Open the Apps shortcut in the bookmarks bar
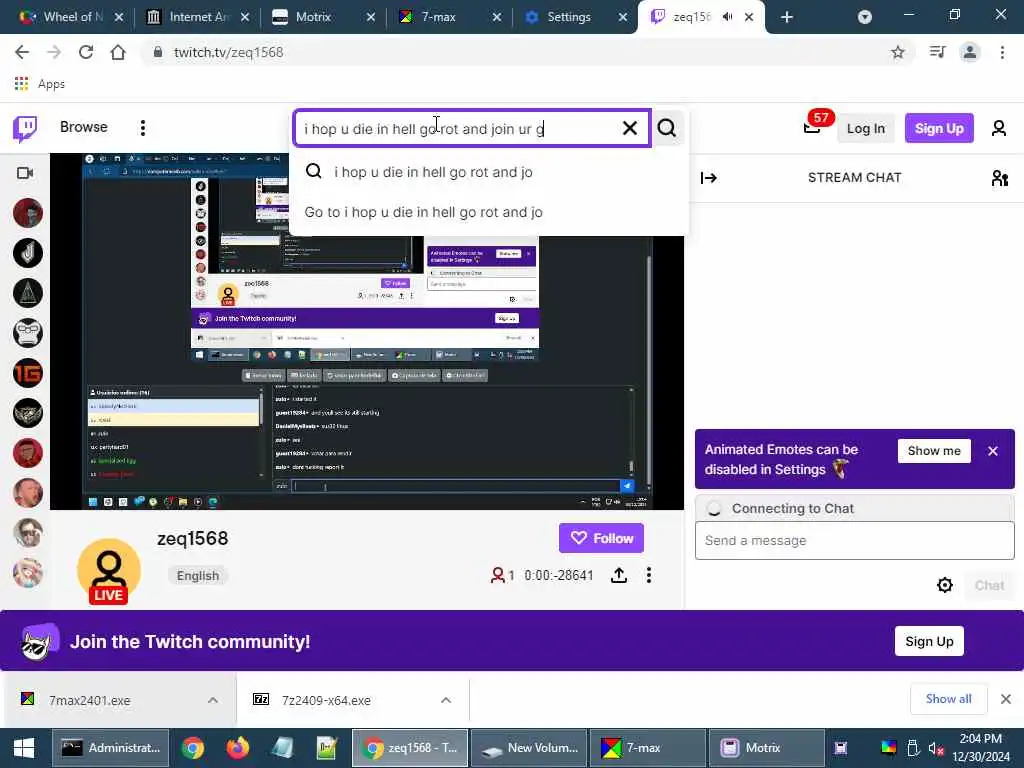The image size is (1024, 768). [40, 84]
